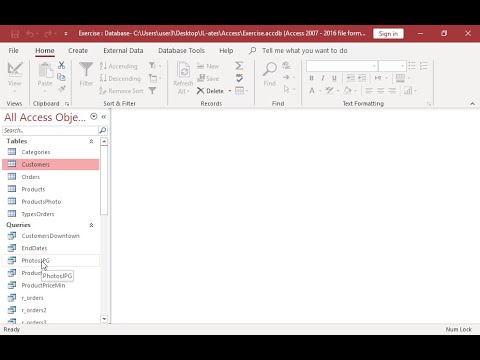Click the Cut scissors icon
Image resolution: width=480 pixels, height=360 pixels.
point(61,65)
